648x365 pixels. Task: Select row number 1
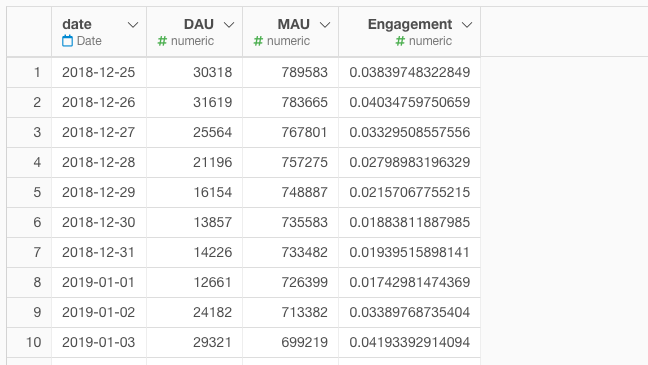click(x=29, y=72)
